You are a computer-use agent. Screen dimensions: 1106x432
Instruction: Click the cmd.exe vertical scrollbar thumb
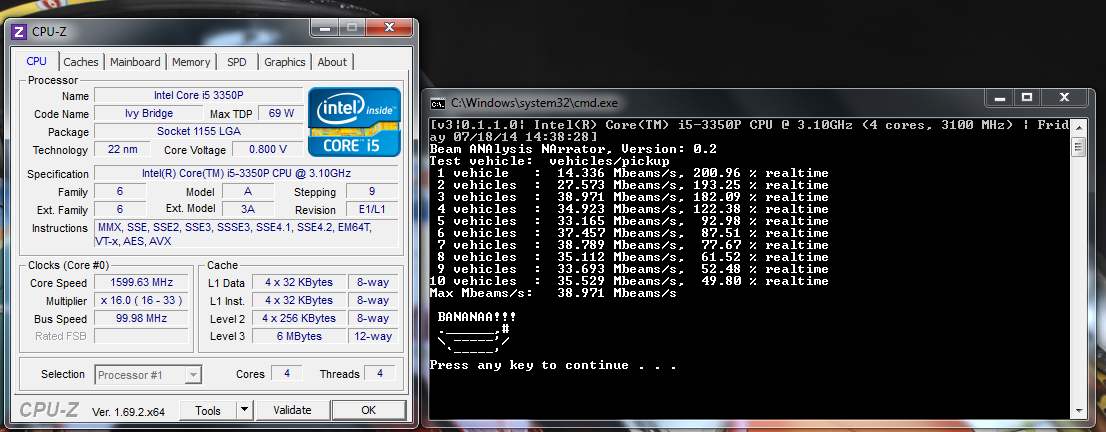click(x=1078, y=147)
